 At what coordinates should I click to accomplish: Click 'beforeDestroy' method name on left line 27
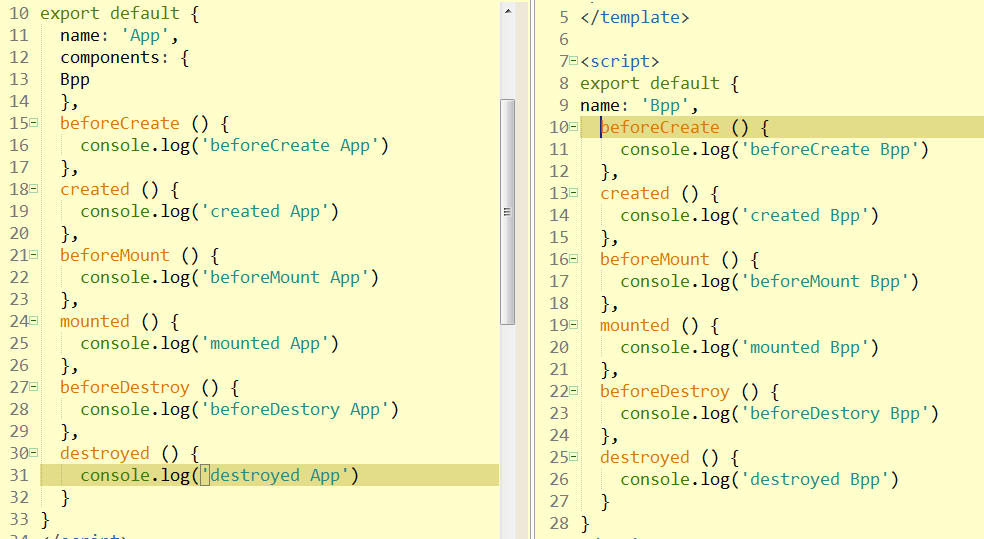tap(125, 387)
